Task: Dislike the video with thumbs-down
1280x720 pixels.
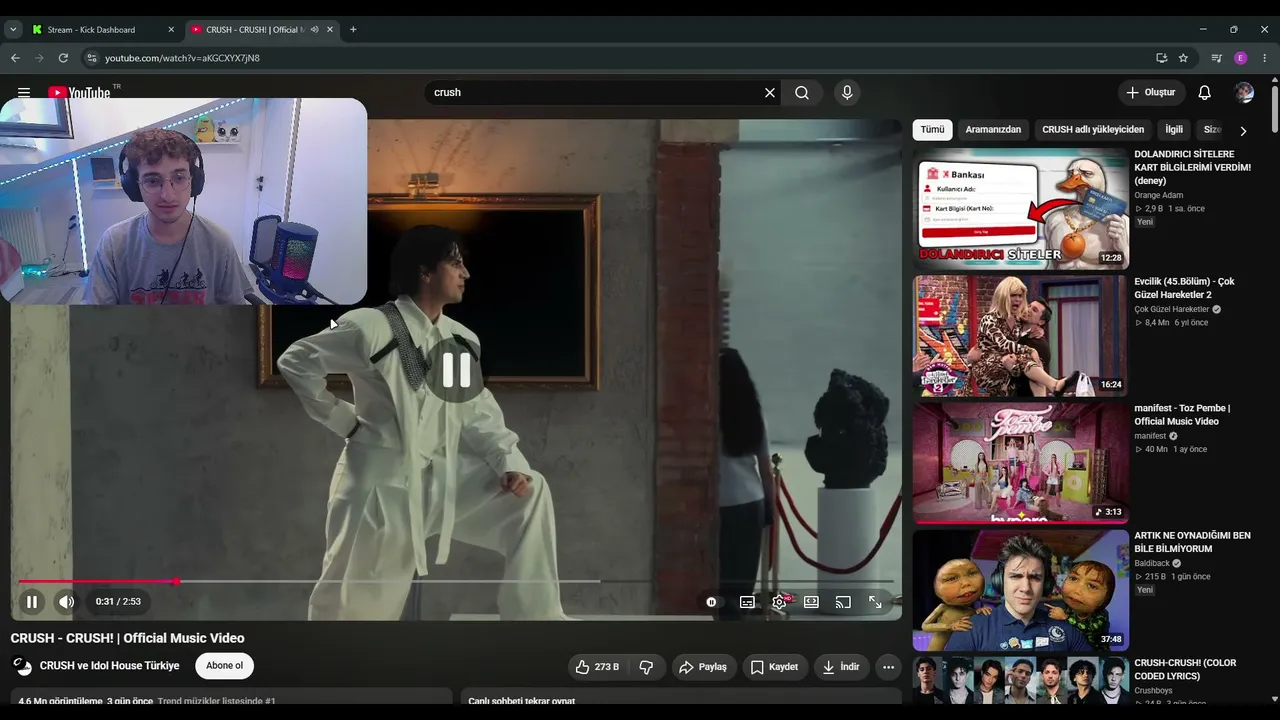Action: pos(646,667)
